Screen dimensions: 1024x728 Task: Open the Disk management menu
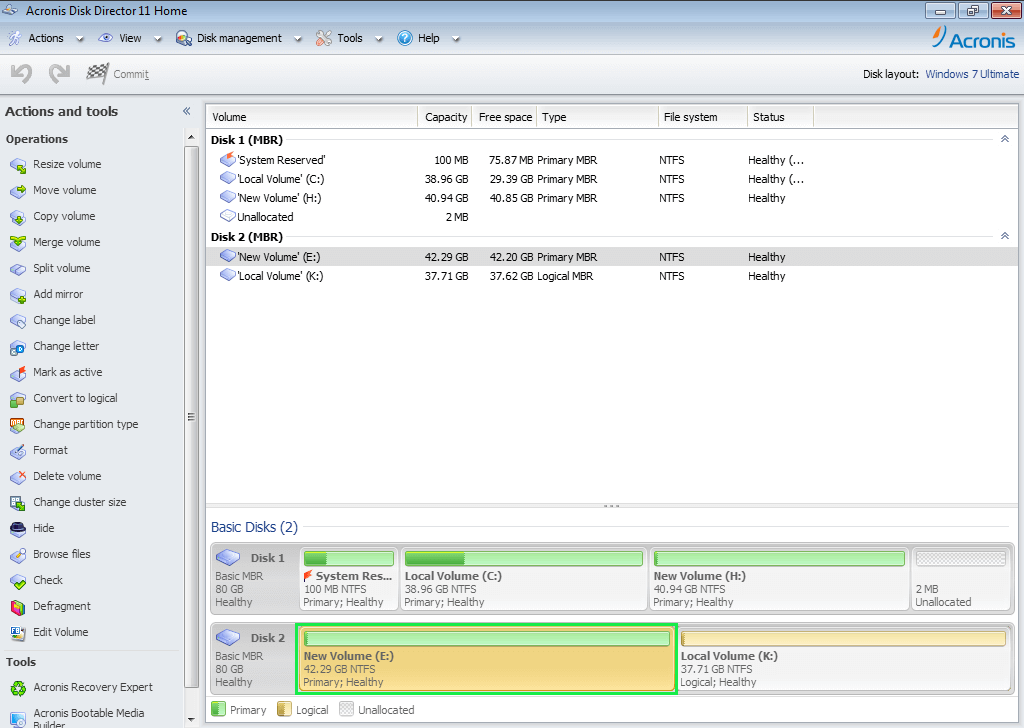coord(238,39)
